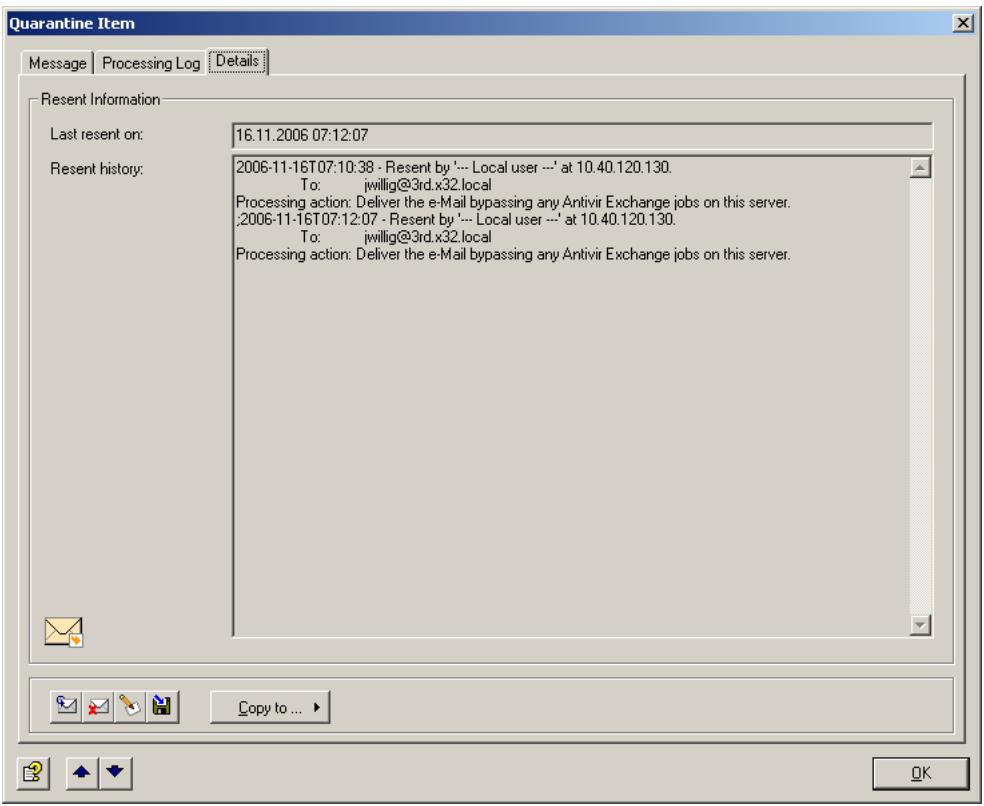This screenshot has height=806, width=984.
Task: Click the 'Resent history:' label
Action: 97,169
